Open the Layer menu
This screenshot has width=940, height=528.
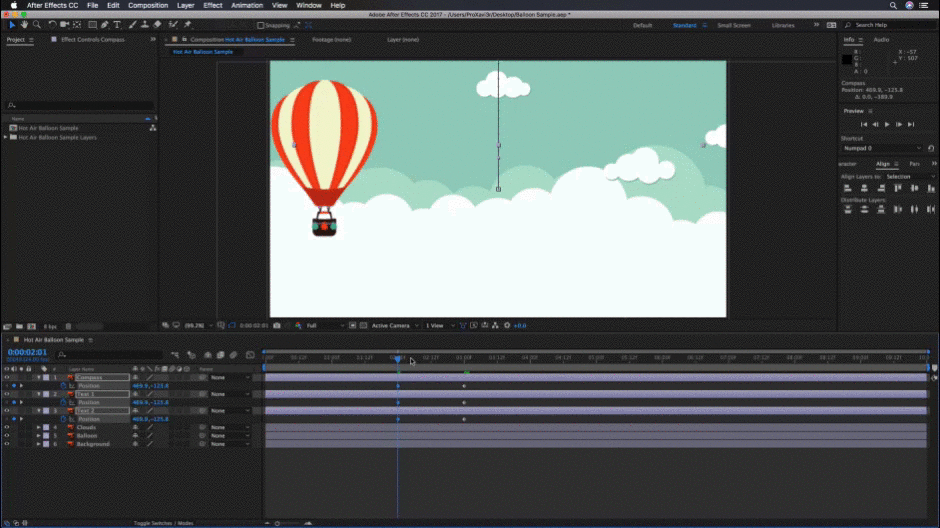point(185,5)
